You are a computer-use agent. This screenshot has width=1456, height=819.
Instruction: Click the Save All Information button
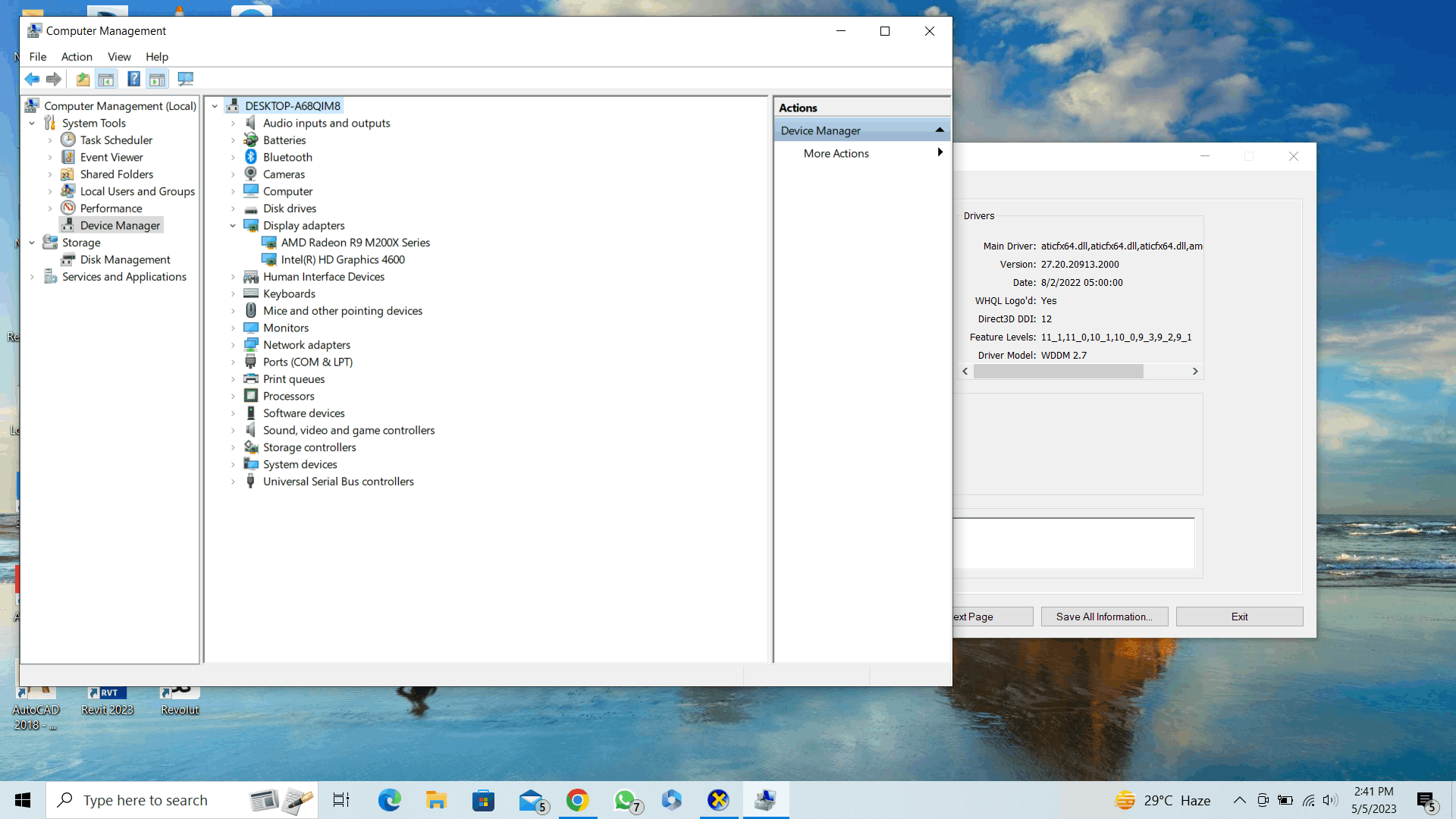pyautogui.click(x=1103, y=617)
